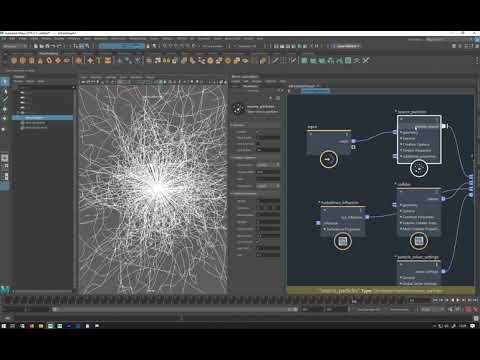Click the input node's circular icon
Screen dimensions: 480x360
point(329,159)
